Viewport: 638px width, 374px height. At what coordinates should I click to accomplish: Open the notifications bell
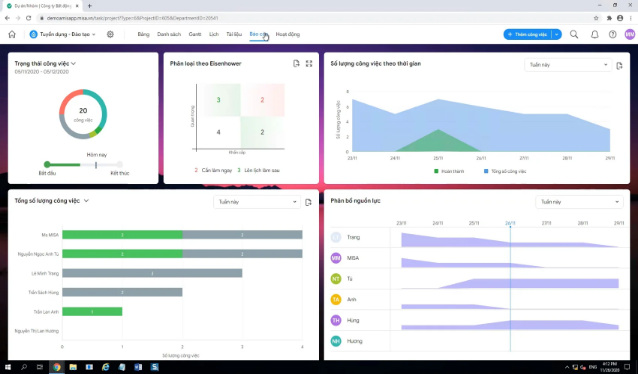pos(594,35)
